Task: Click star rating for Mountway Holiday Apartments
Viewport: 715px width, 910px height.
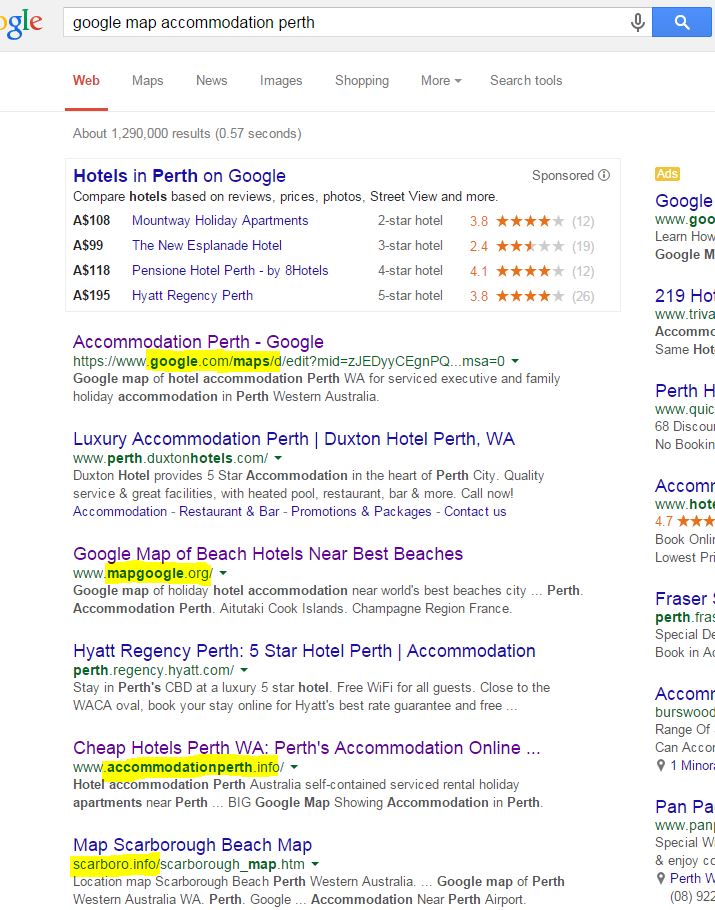Action: click(x=530, y=221)
